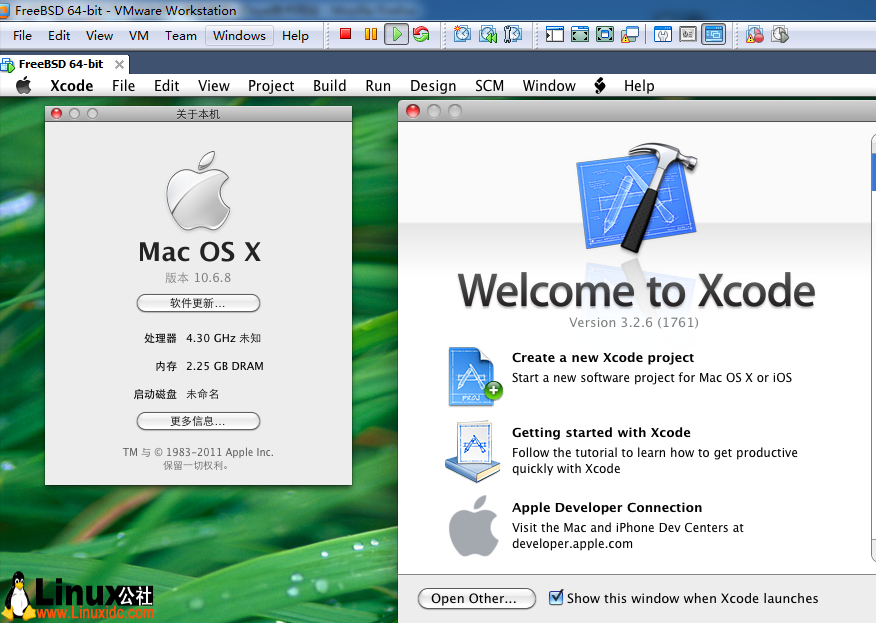Open the Getting started with Xcode tutorial icon

click(x=473, y=451)
